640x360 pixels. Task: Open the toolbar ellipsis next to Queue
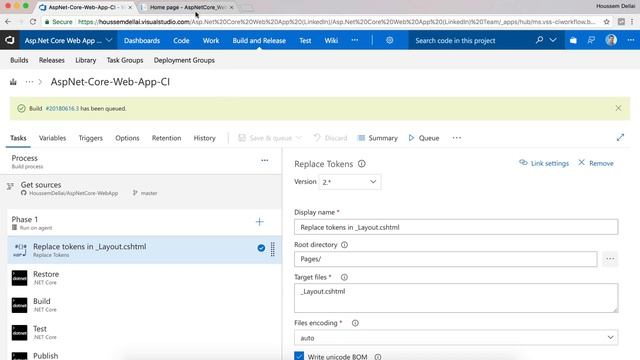(x=456, y=138)
